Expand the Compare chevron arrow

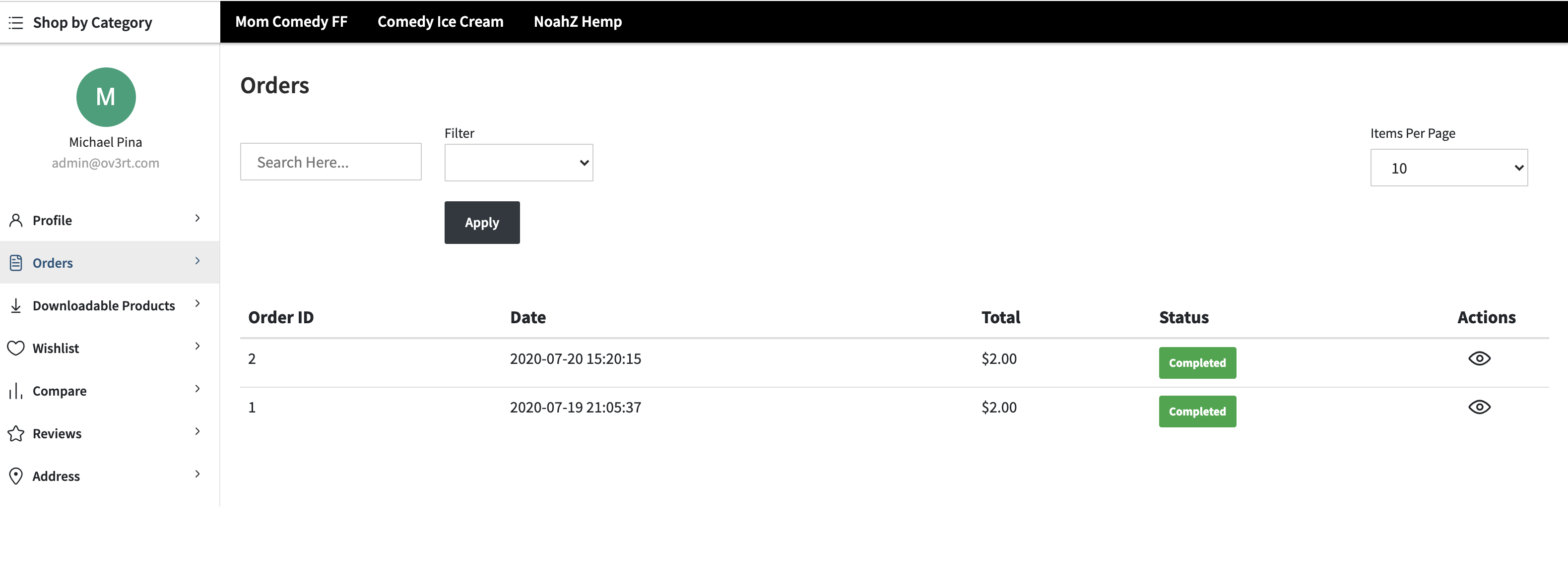coord(197,388)
